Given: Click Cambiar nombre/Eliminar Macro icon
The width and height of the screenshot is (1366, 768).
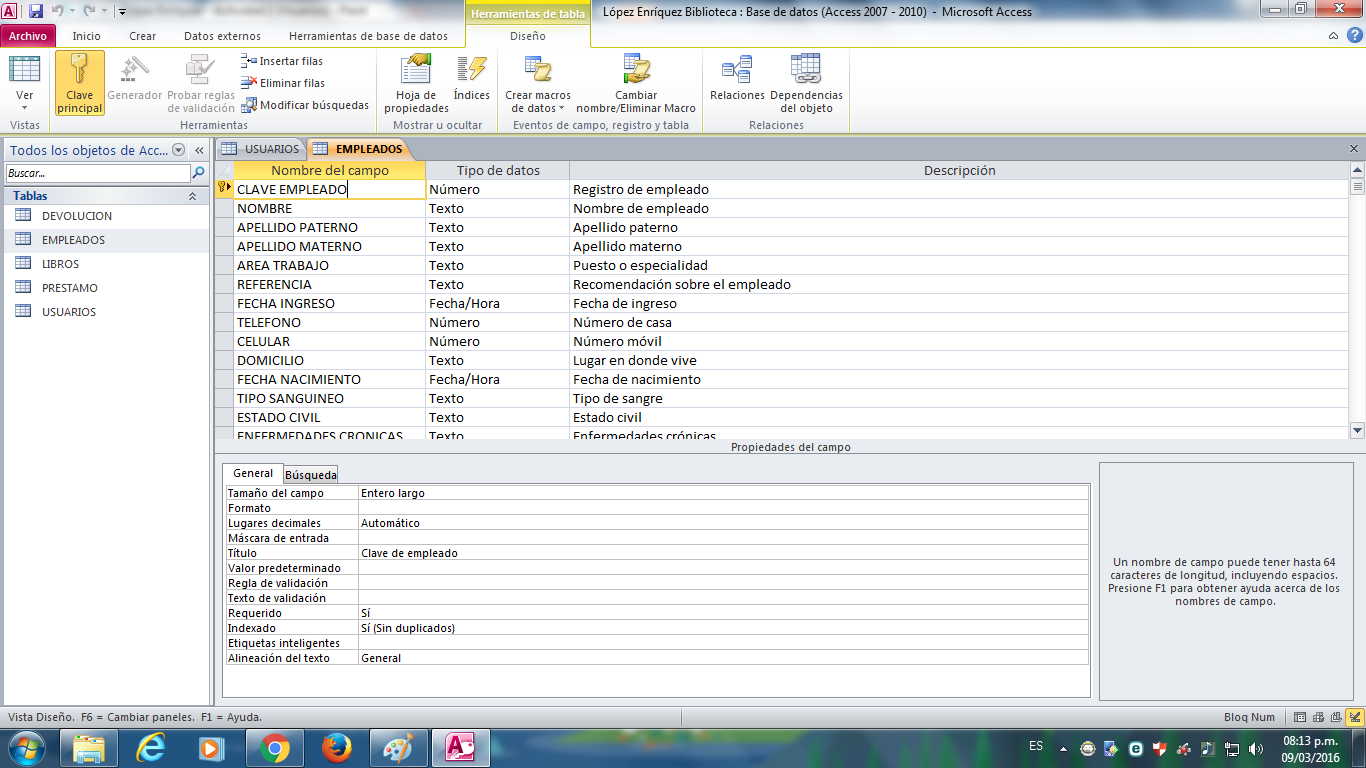Looking at the screenshot, I should [636, 72].
